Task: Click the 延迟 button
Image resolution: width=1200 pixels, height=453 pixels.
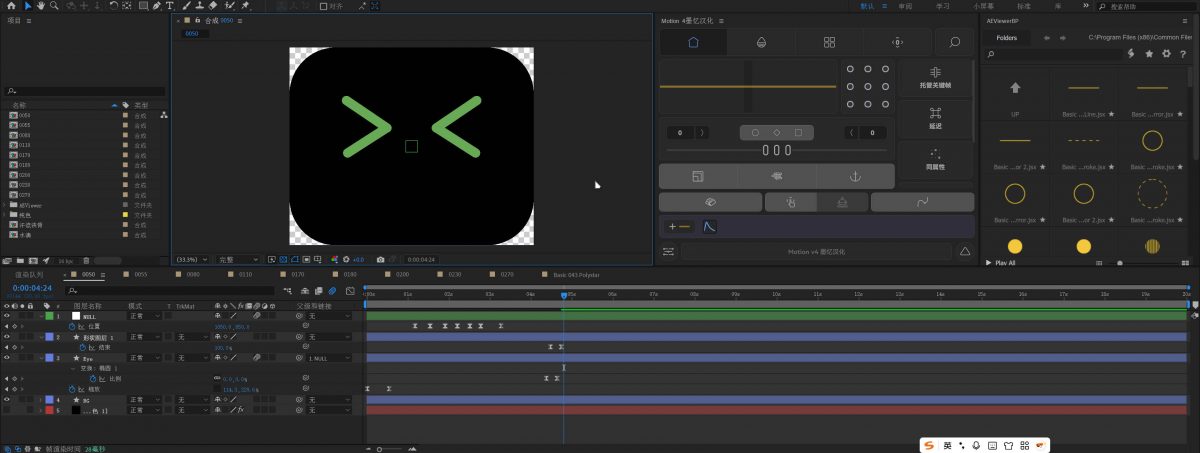Action: [936, 118]
